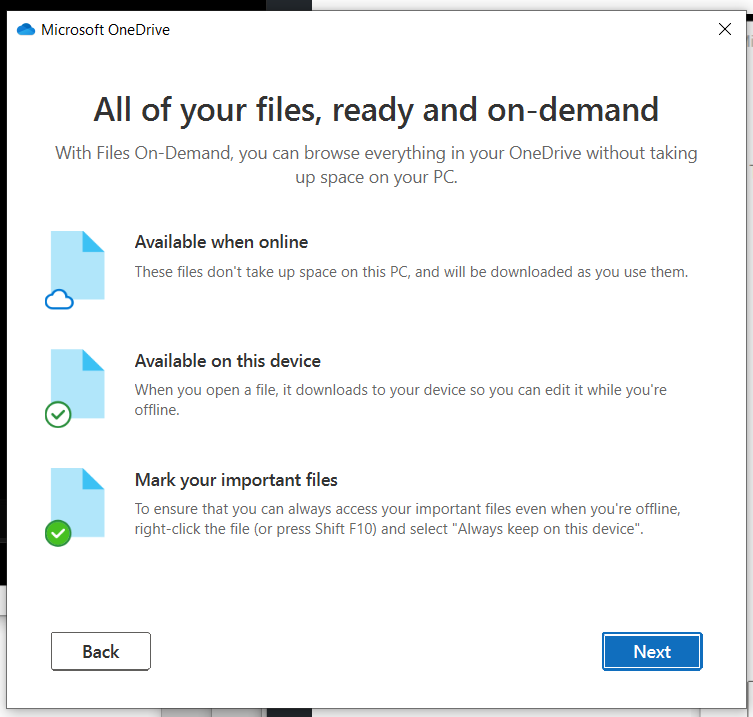The width and height of the screenshot is (753, 717).
Task: Click the OneDrive cloud logo in title bar
Action: click(26, 29)
